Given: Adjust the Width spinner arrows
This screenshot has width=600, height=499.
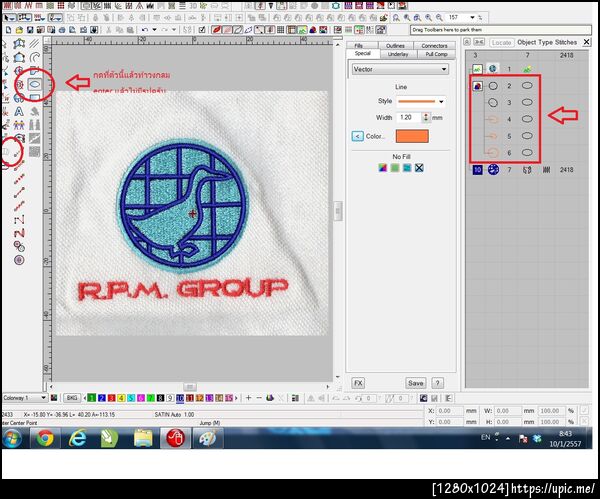Looking at the screenshot, I should (426, 117).
